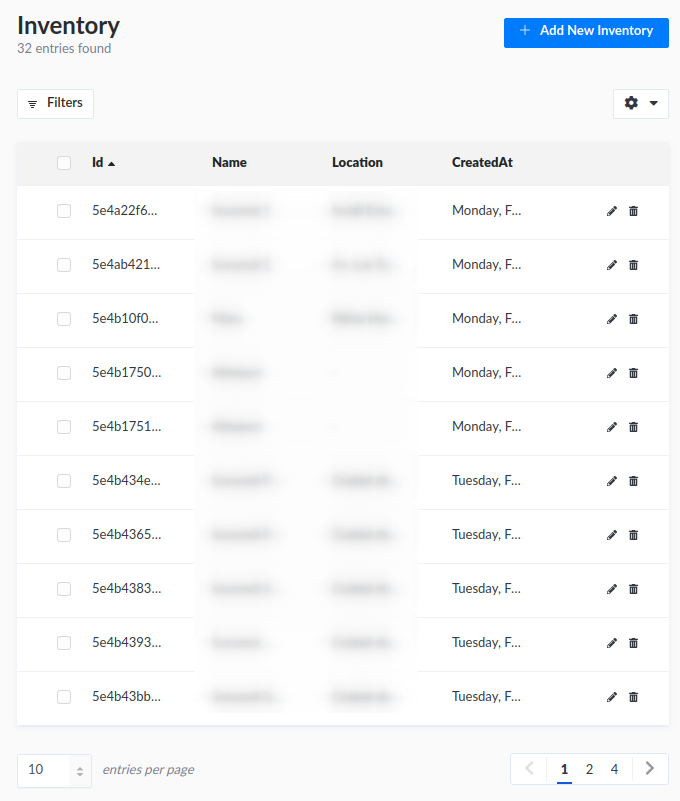Open the Filters panel
The width and height of the screenshot is (680, 801).
point(55,103)
